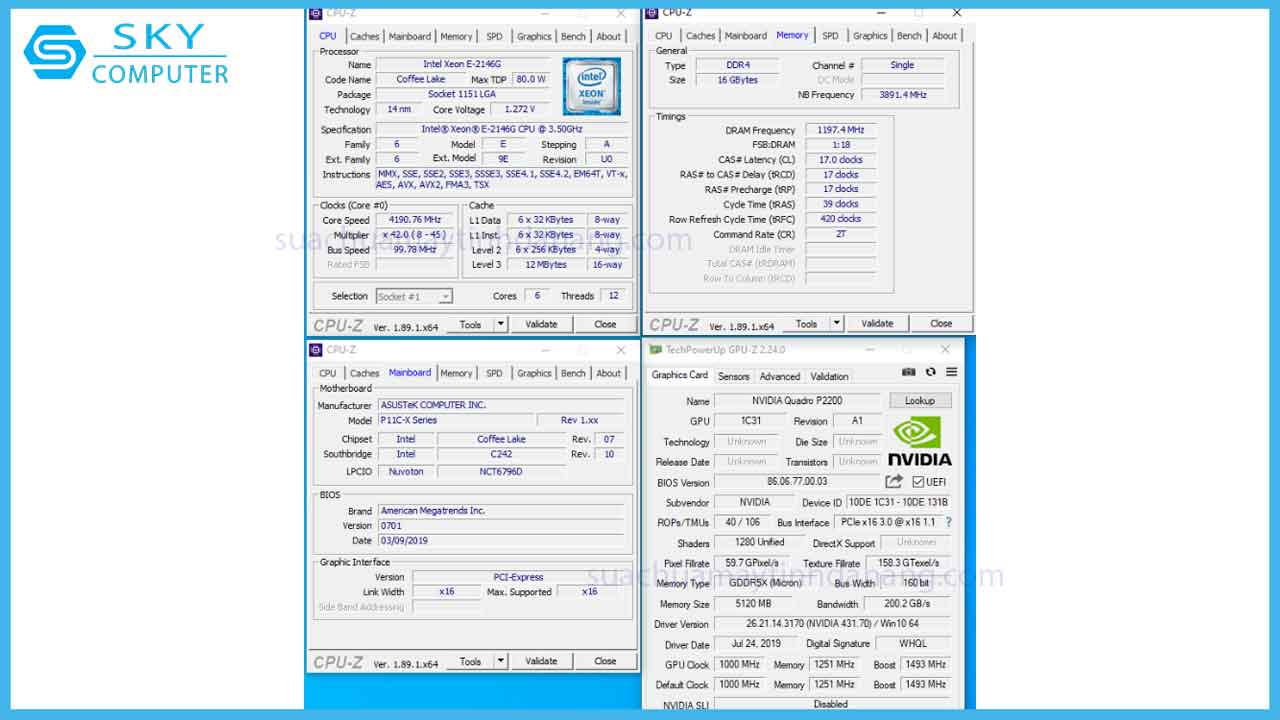1280x720 pixels.
Task: Open the SPD tab in CPU-Z
Action: point(494,35)
